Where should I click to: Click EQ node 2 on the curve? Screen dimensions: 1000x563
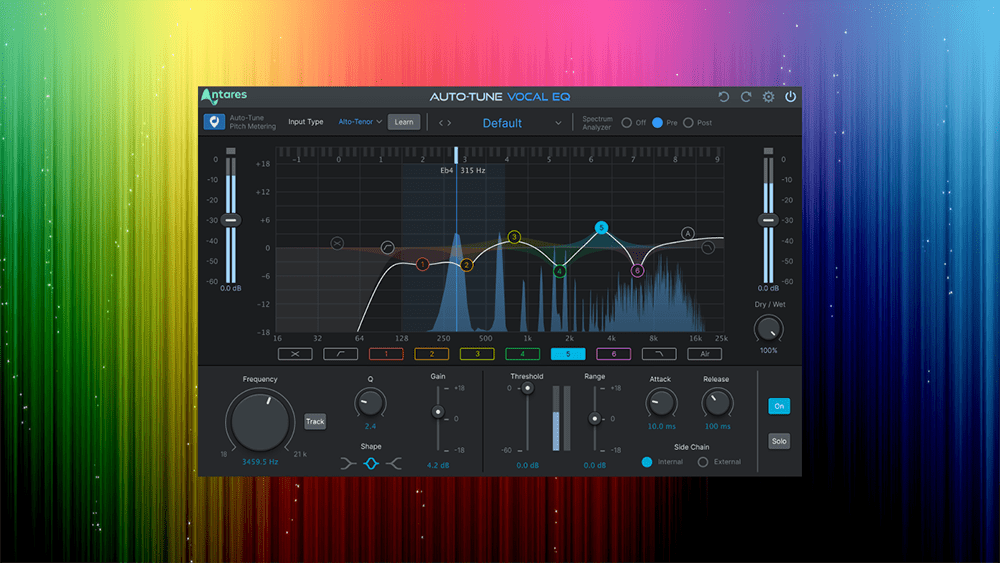coord(467,265)
